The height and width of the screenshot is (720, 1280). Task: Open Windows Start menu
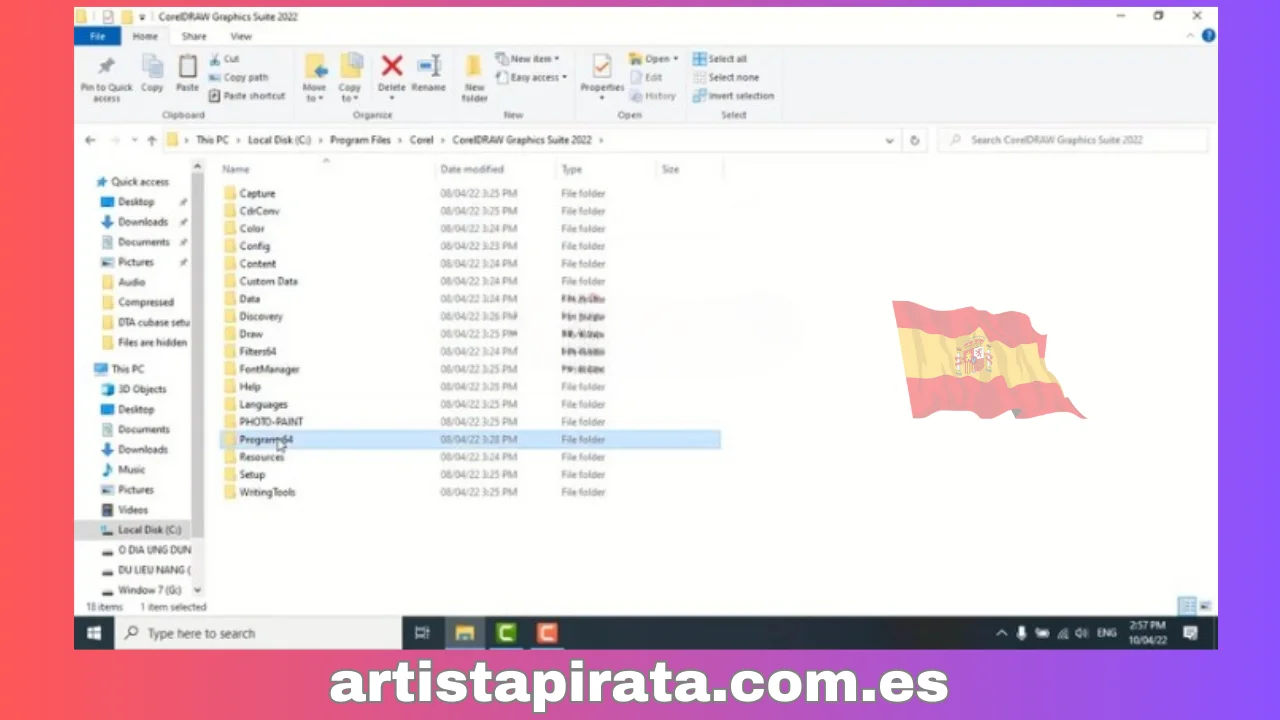pyautogui.click(x=94, y=633)
